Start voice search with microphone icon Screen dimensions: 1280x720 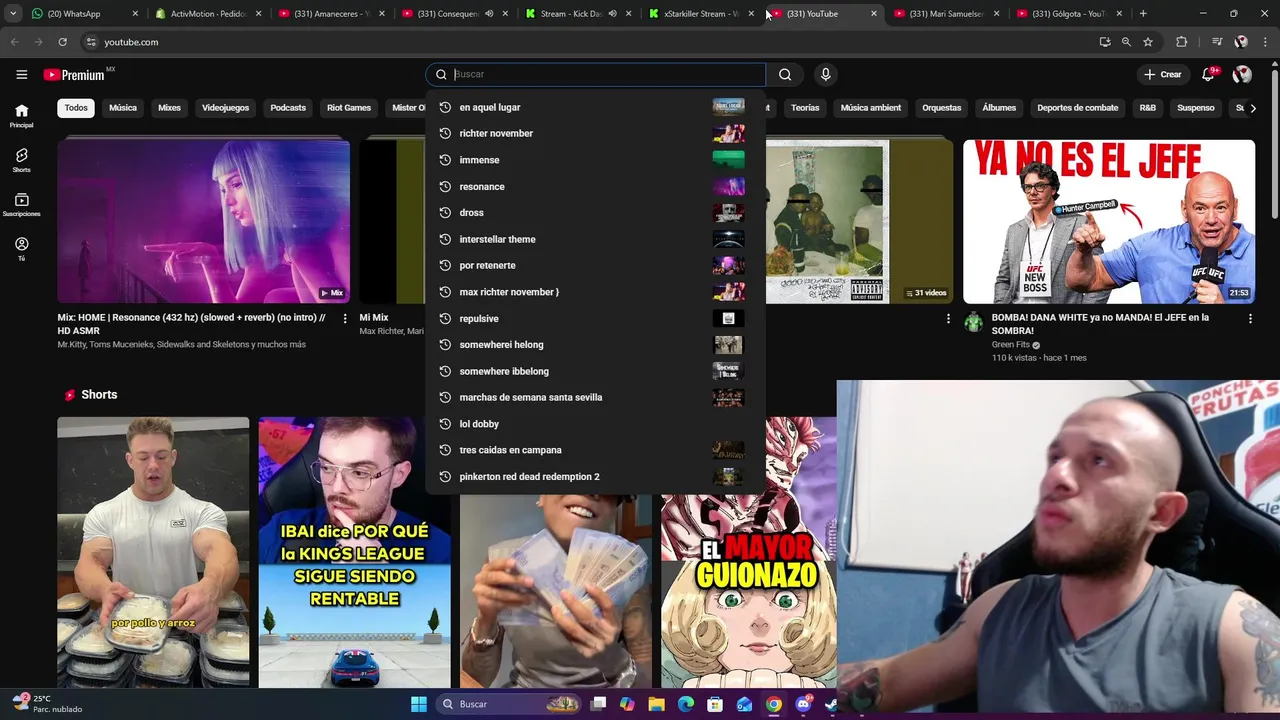click(x=825, y=74)
